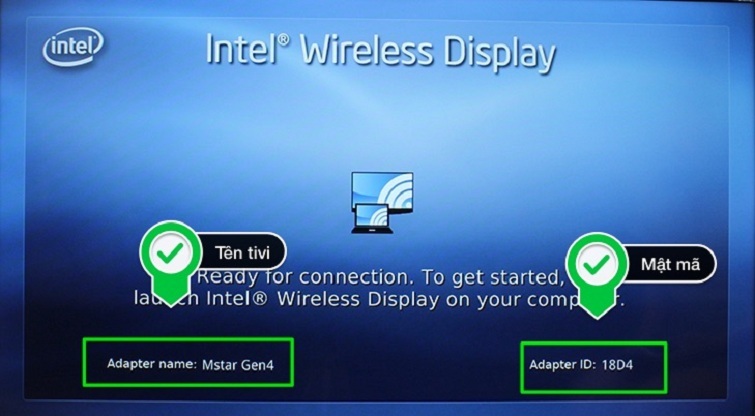Click the green pin pointer above Adapter name
Viewport: 755px width, 416px height.
[170, 264]
